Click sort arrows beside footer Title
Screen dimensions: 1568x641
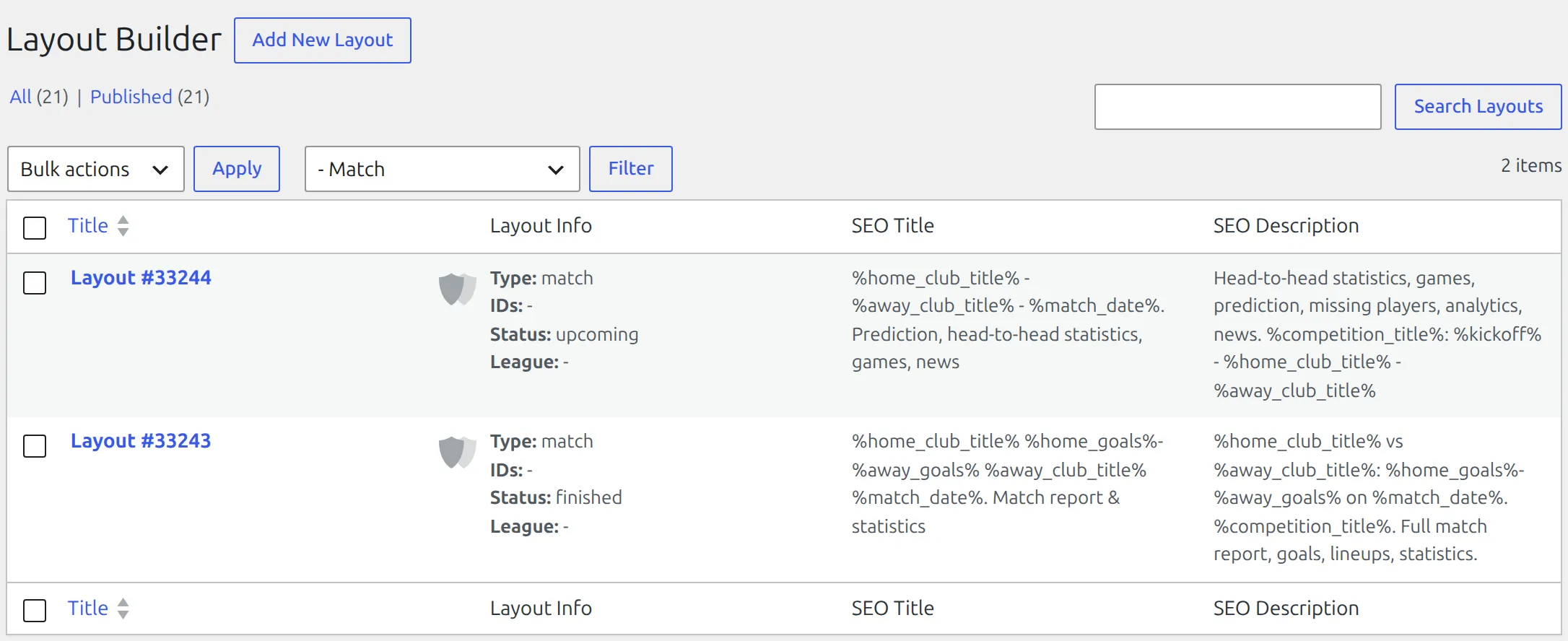pyautogui.click(x=123, y=609)
